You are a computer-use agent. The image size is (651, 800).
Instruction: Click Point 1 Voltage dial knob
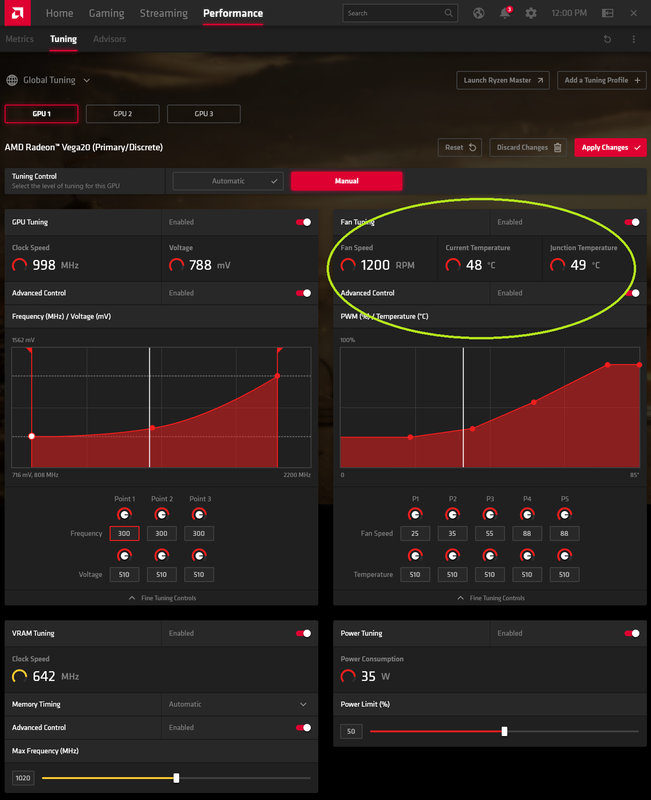[x=124, y=555]
